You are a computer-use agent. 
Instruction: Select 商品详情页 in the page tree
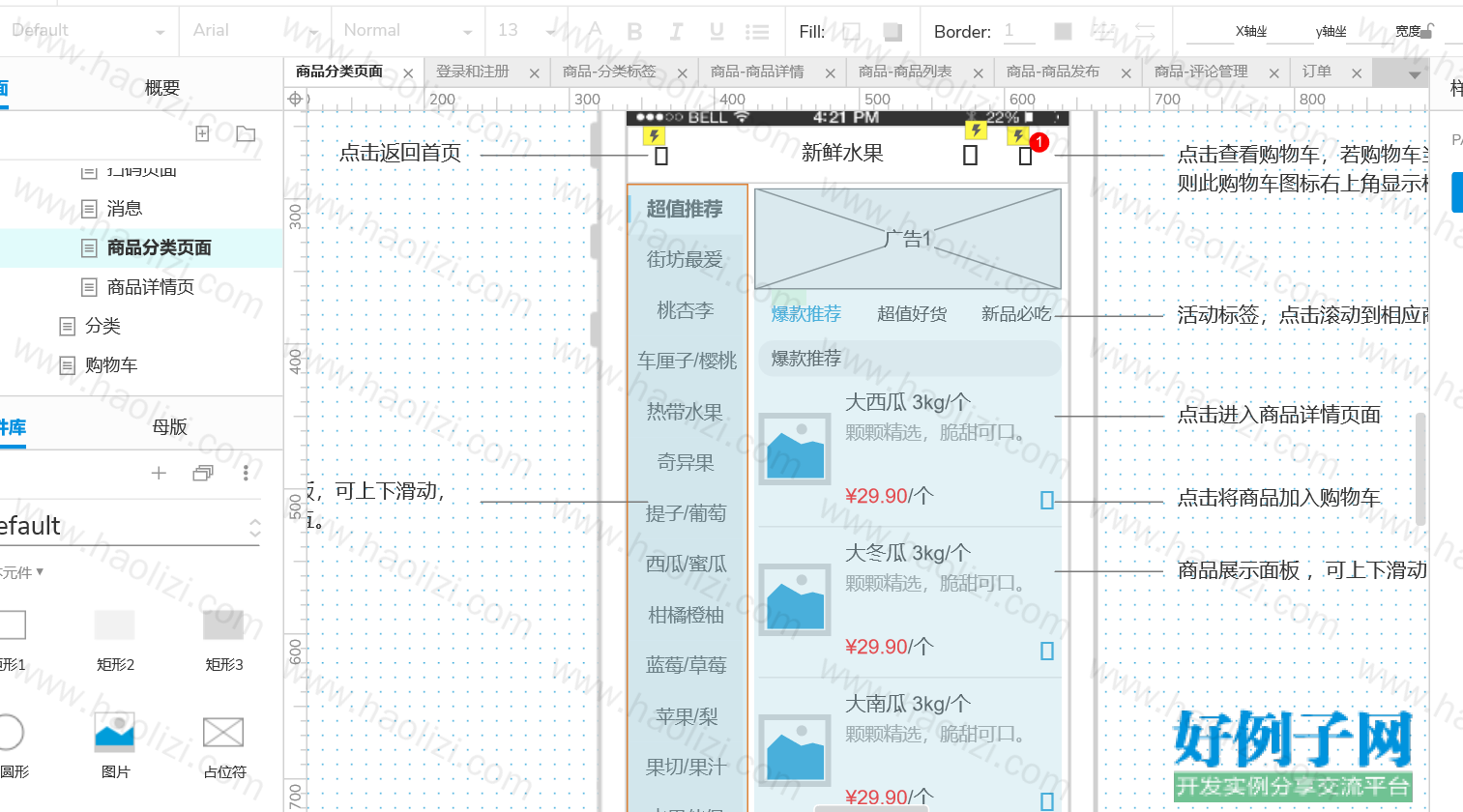point(151,287)
